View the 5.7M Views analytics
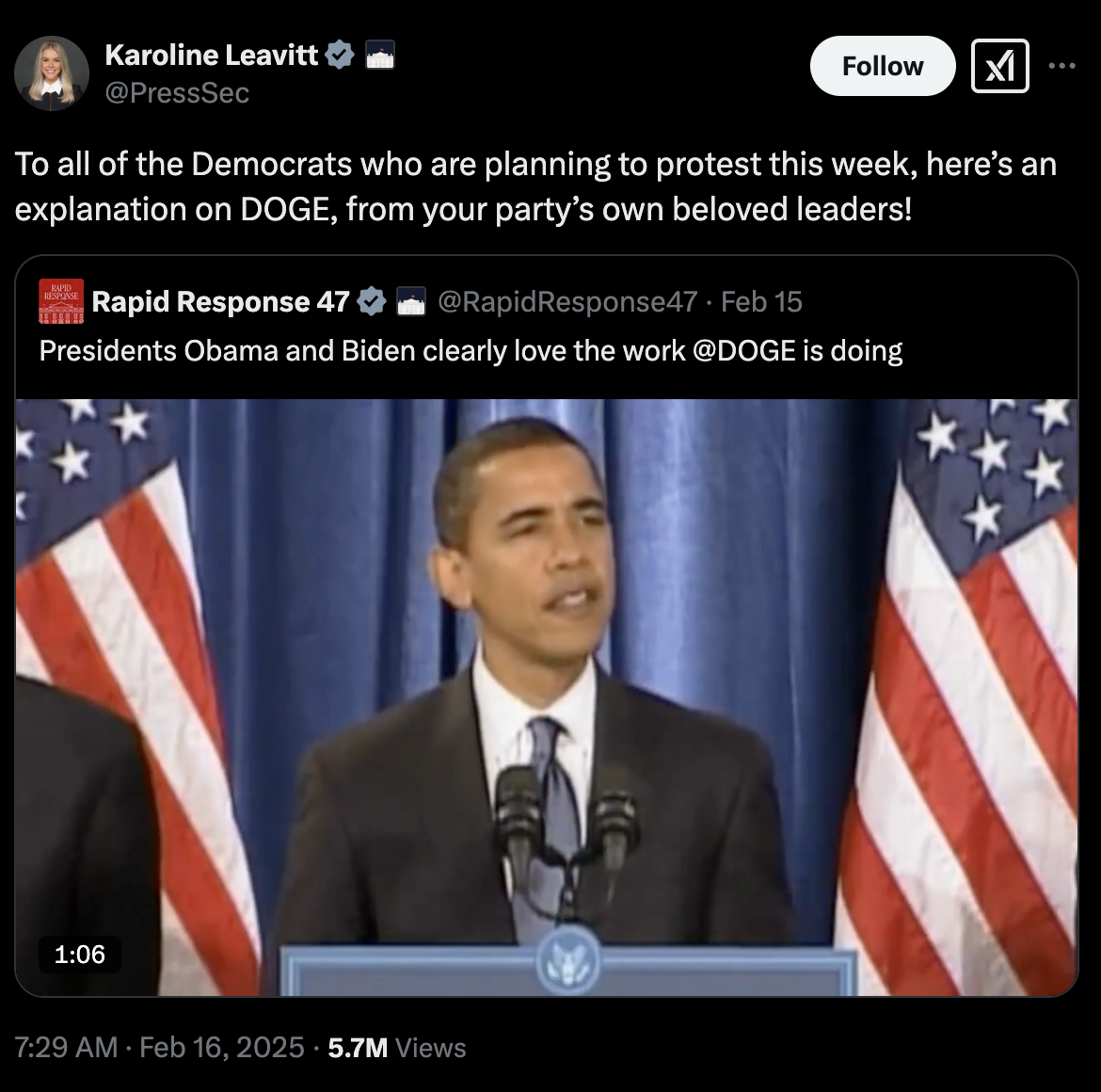1101x1092 pixels. coord(397,1047)
